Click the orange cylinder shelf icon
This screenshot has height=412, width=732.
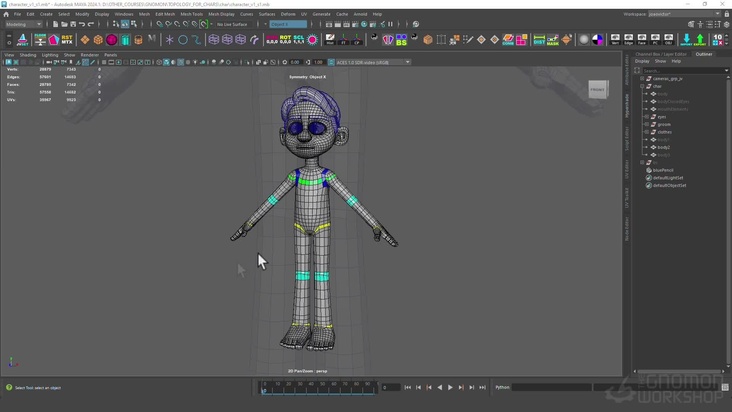(138, 40)
